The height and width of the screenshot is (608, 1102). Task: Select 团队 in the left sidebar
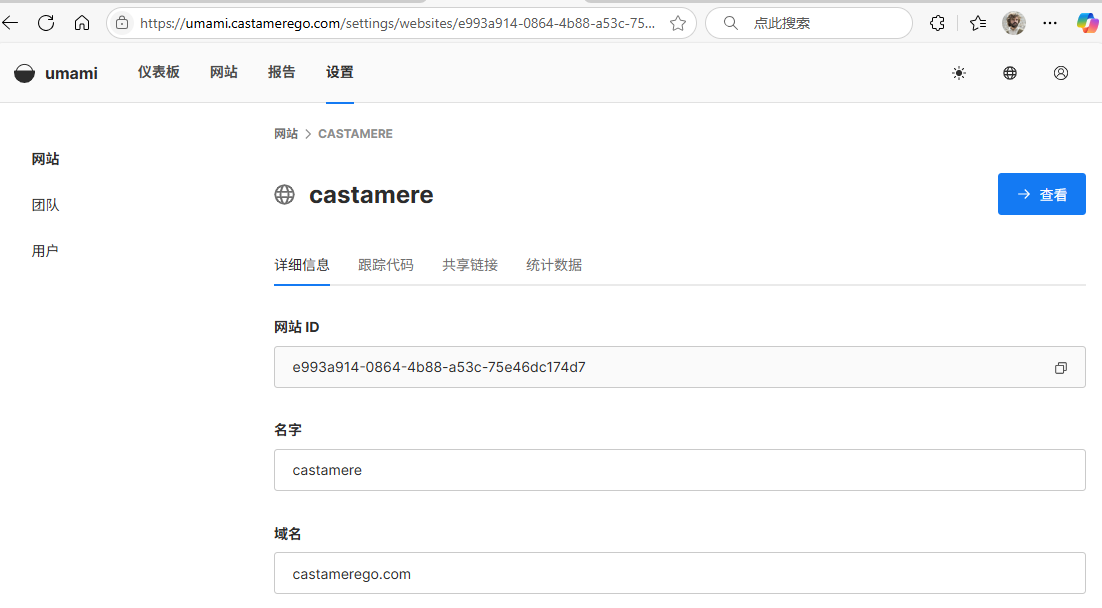coord(46,205)
